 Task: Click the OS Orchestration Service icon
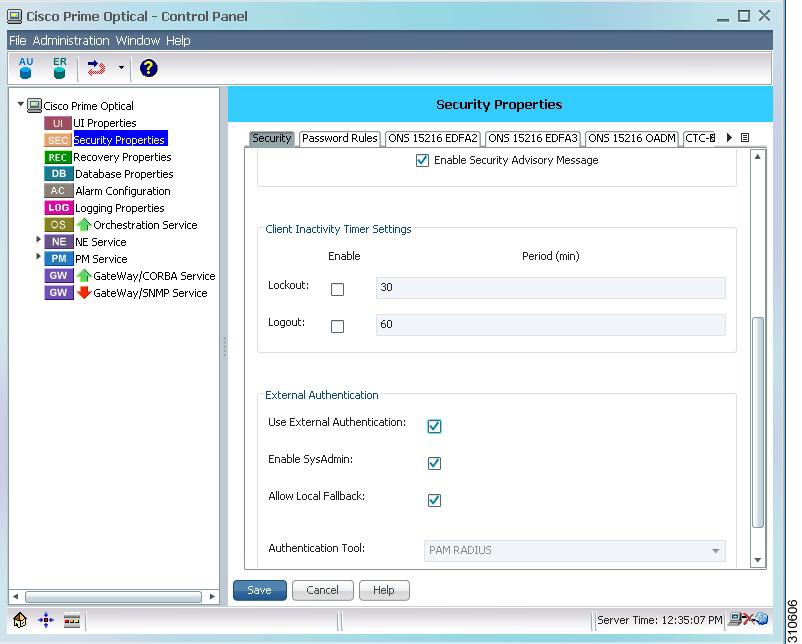[58, 225]
